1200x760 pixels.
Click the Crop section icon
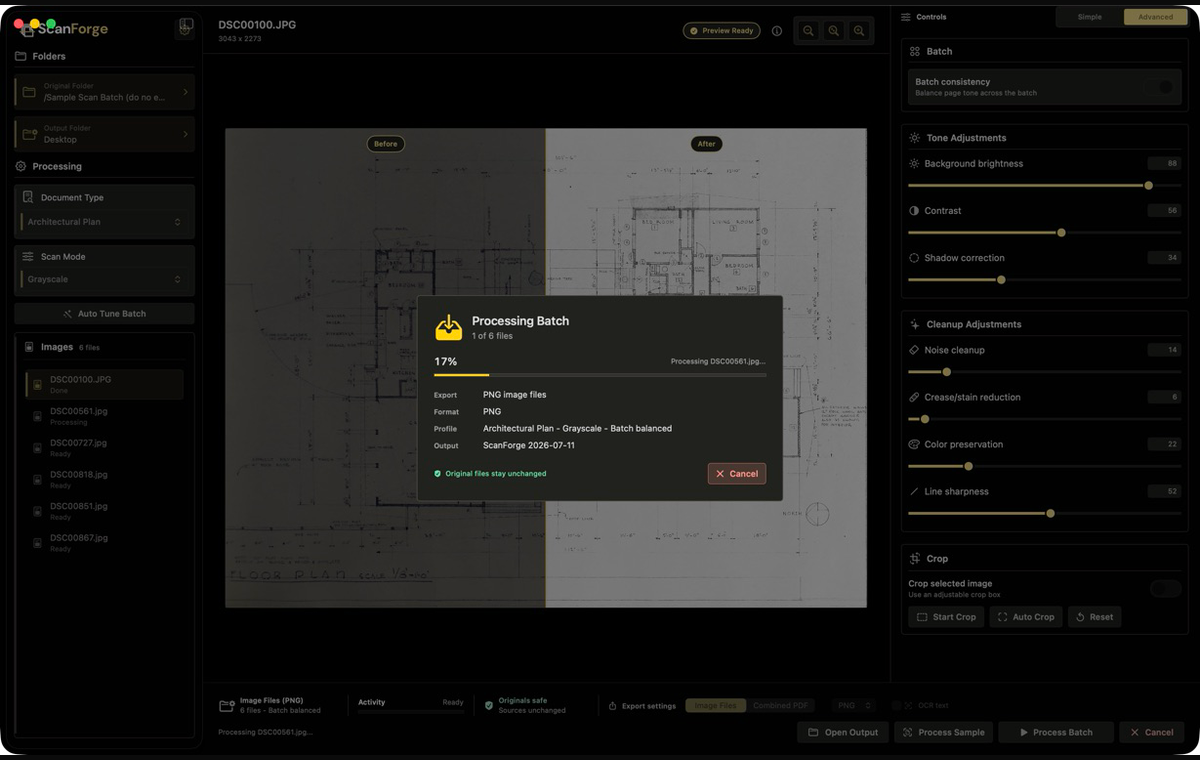tap(915, 558)
